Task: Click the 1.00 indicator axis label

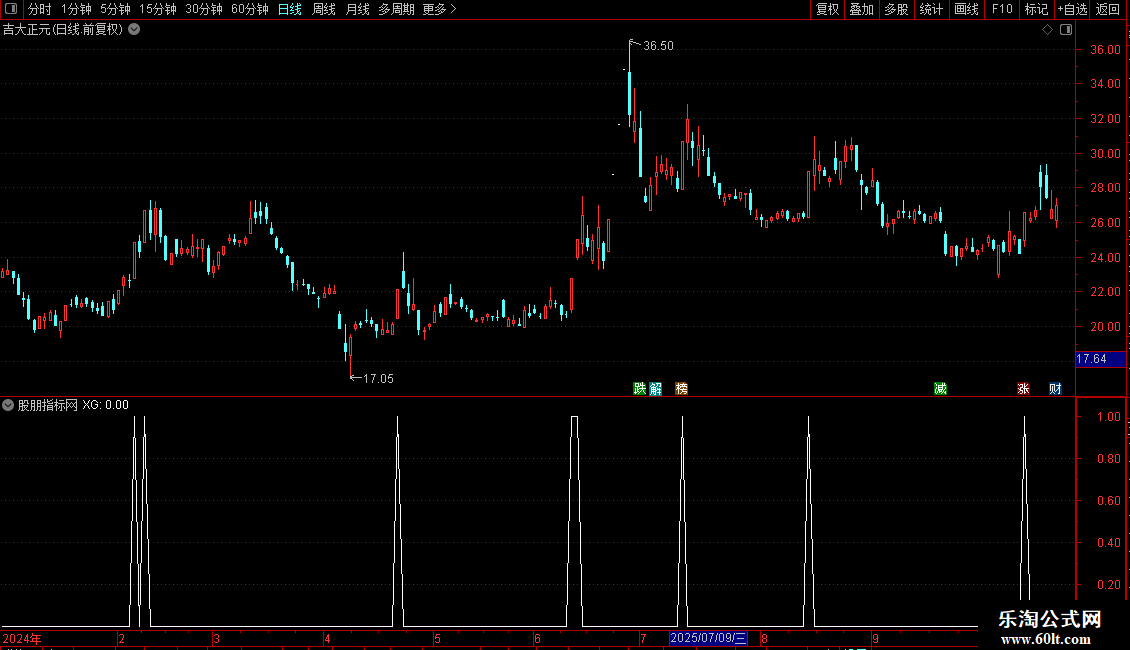Action: tap(1108, 417)
